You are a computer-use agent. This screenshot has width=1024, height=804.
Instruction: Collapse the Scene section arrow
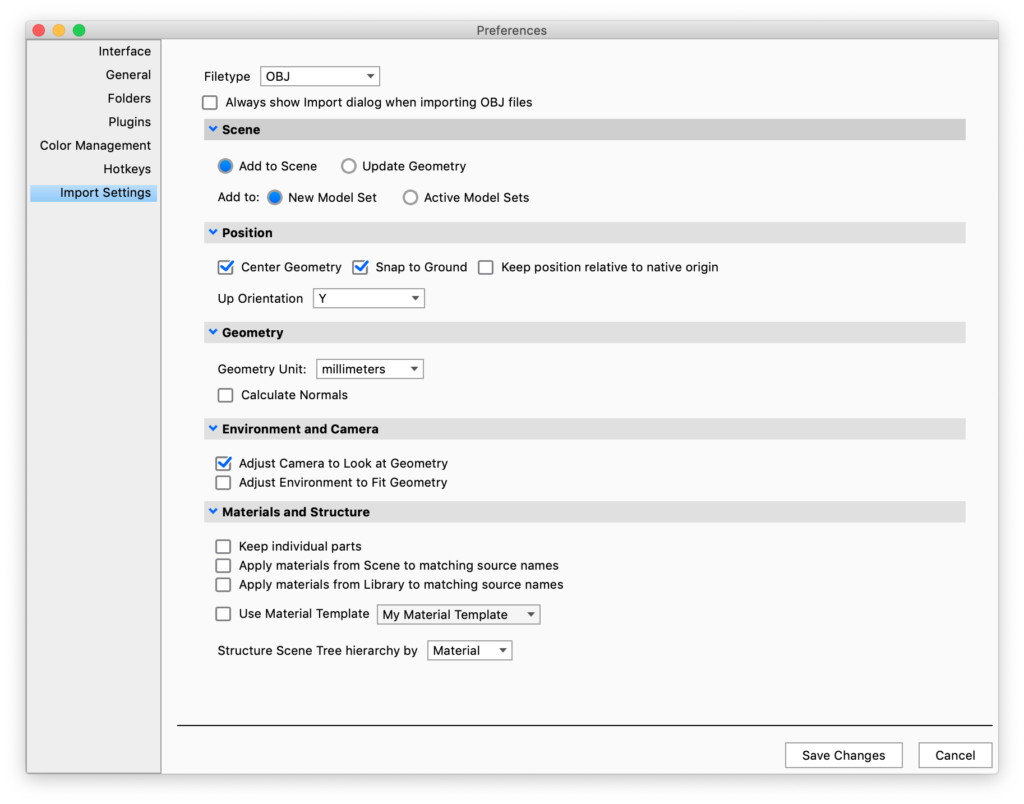click(212, 129)
